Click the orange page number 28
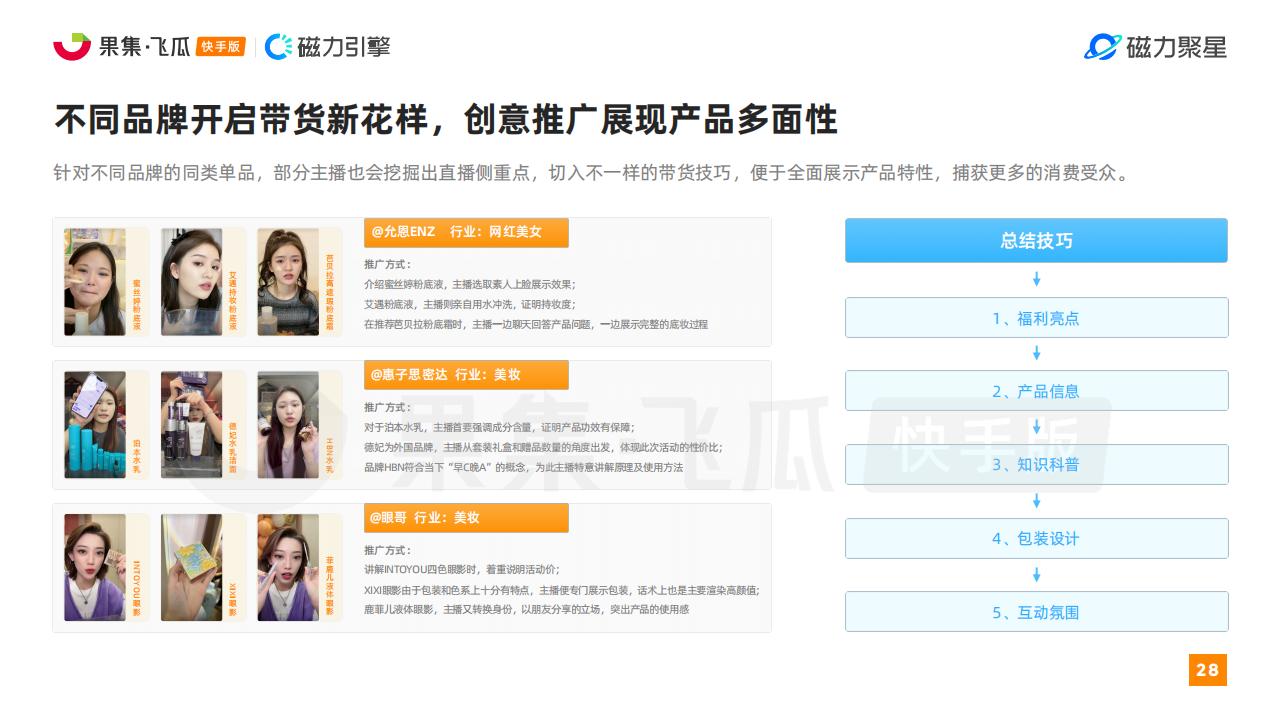The width and height of the screenshot is (1280, 720). (x=1207, y=670)
